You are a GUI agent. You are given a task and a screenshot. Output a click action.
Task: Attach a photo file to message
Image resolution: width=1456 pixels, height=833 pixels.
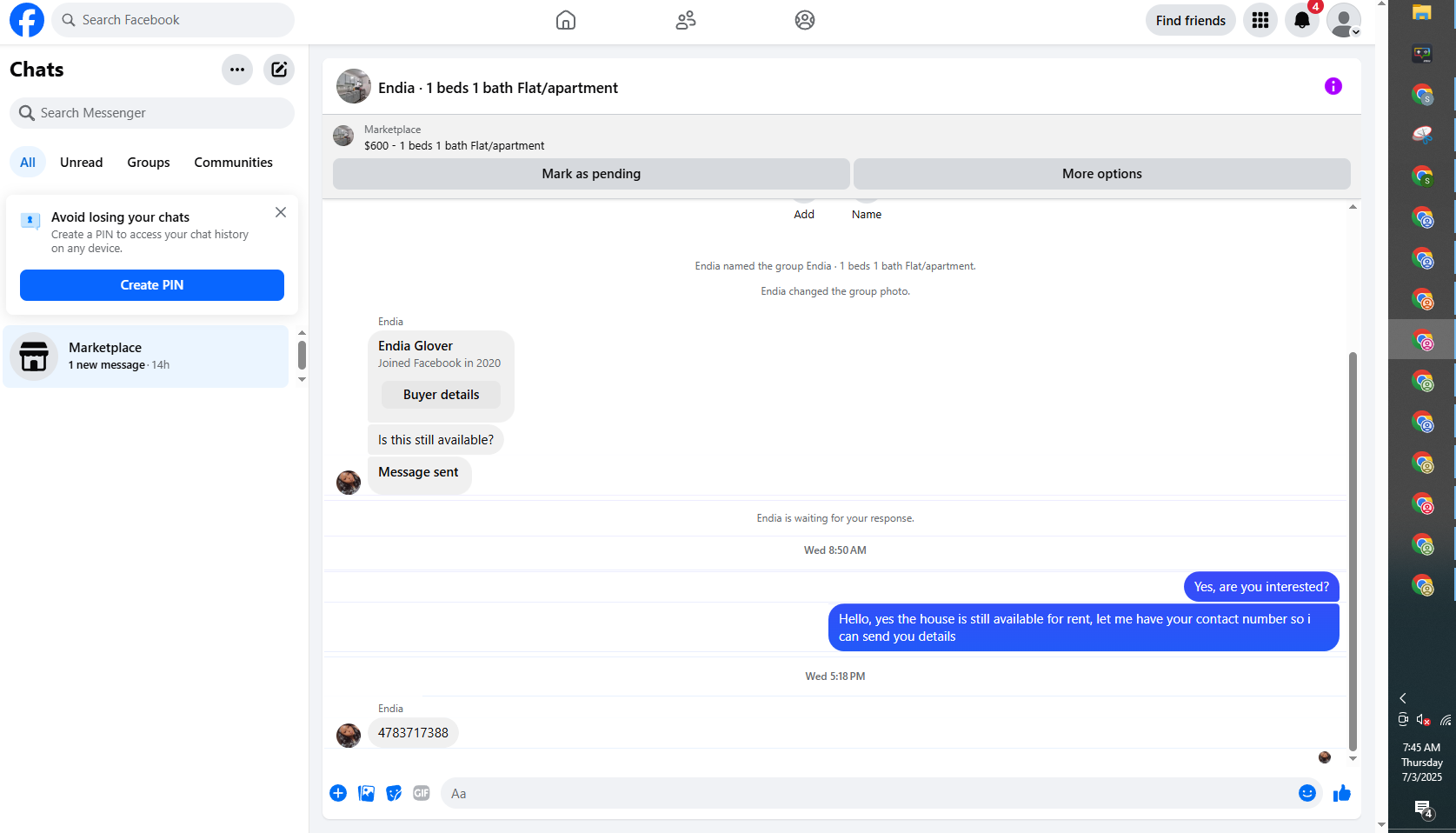tap(367, 793)
